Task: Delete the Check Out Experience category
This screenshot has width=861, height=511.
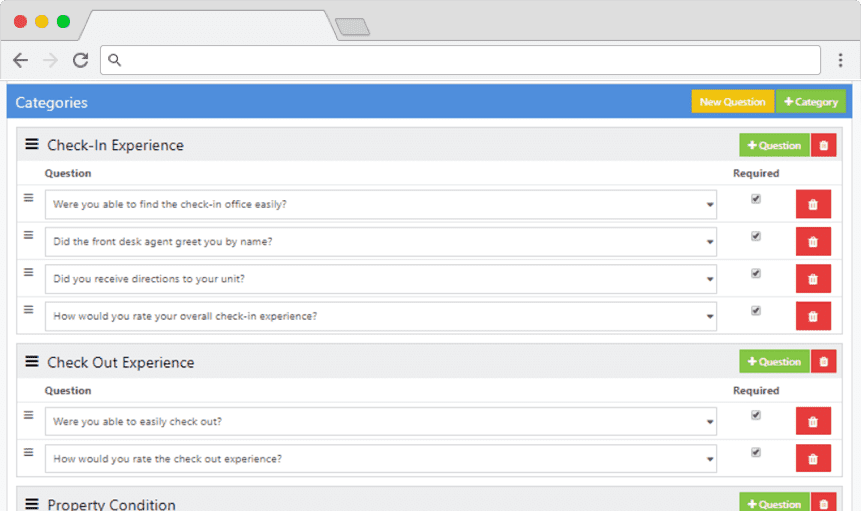Action: (x=823, y=362)
